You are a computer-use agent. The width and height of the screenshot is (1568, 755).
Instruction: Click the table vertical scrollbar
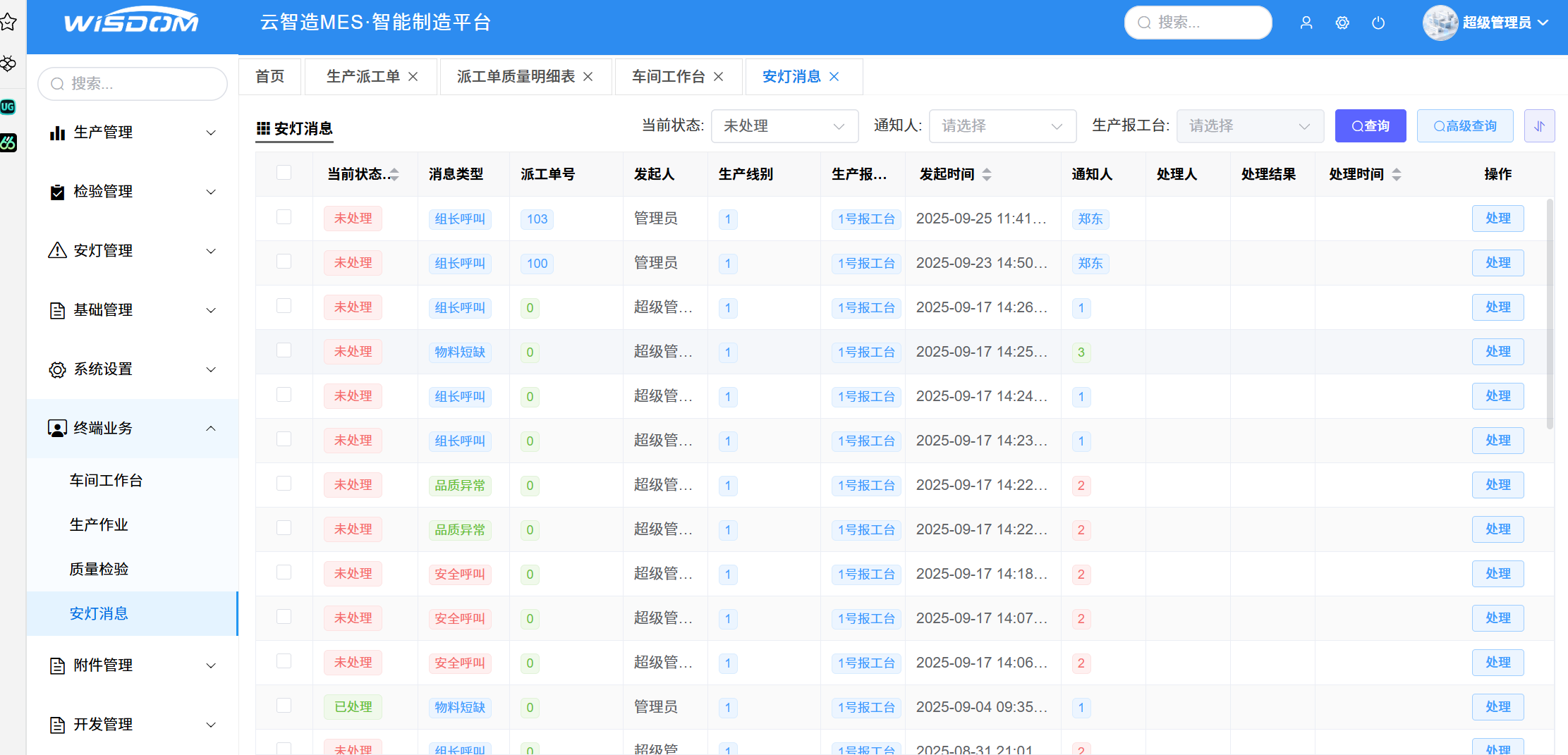[x=1550, y=314]
